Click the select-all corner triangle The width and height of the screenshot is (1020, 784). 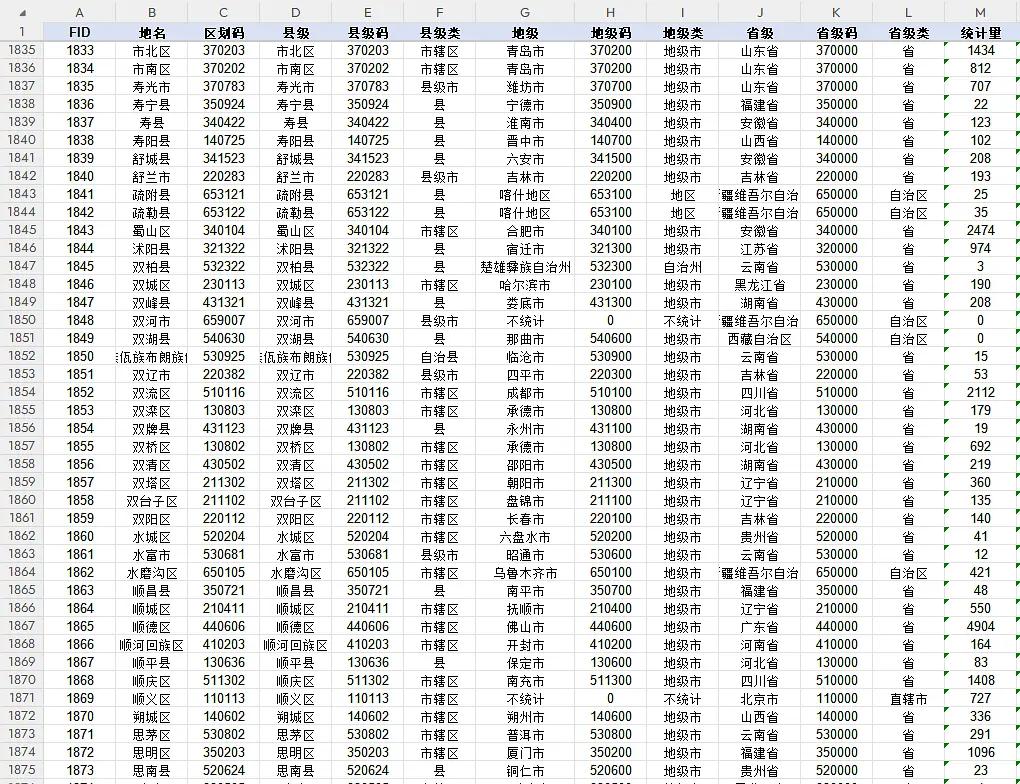coord(23,12)
